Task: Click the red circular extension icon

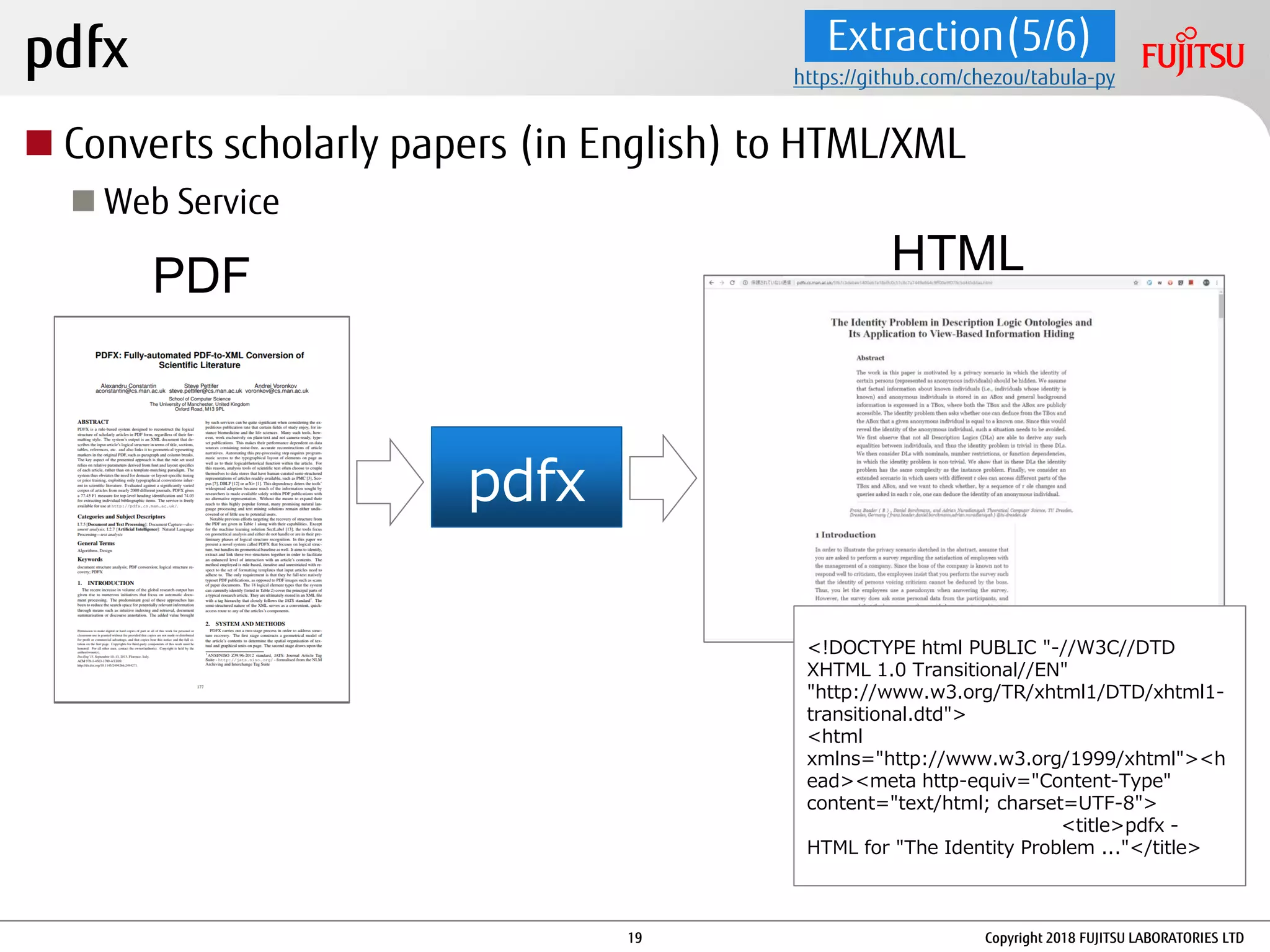Action: [1170, 283]
